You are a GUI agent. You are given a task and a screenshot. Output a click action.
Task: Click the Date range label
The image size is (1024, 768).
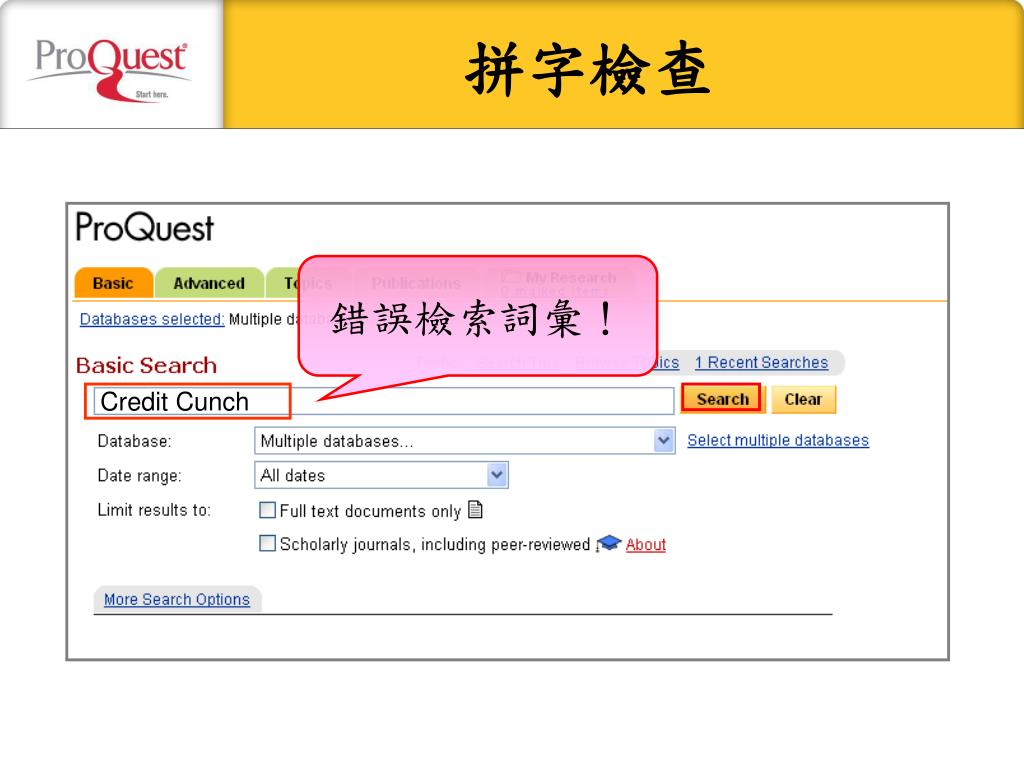[x=139, y=475]
